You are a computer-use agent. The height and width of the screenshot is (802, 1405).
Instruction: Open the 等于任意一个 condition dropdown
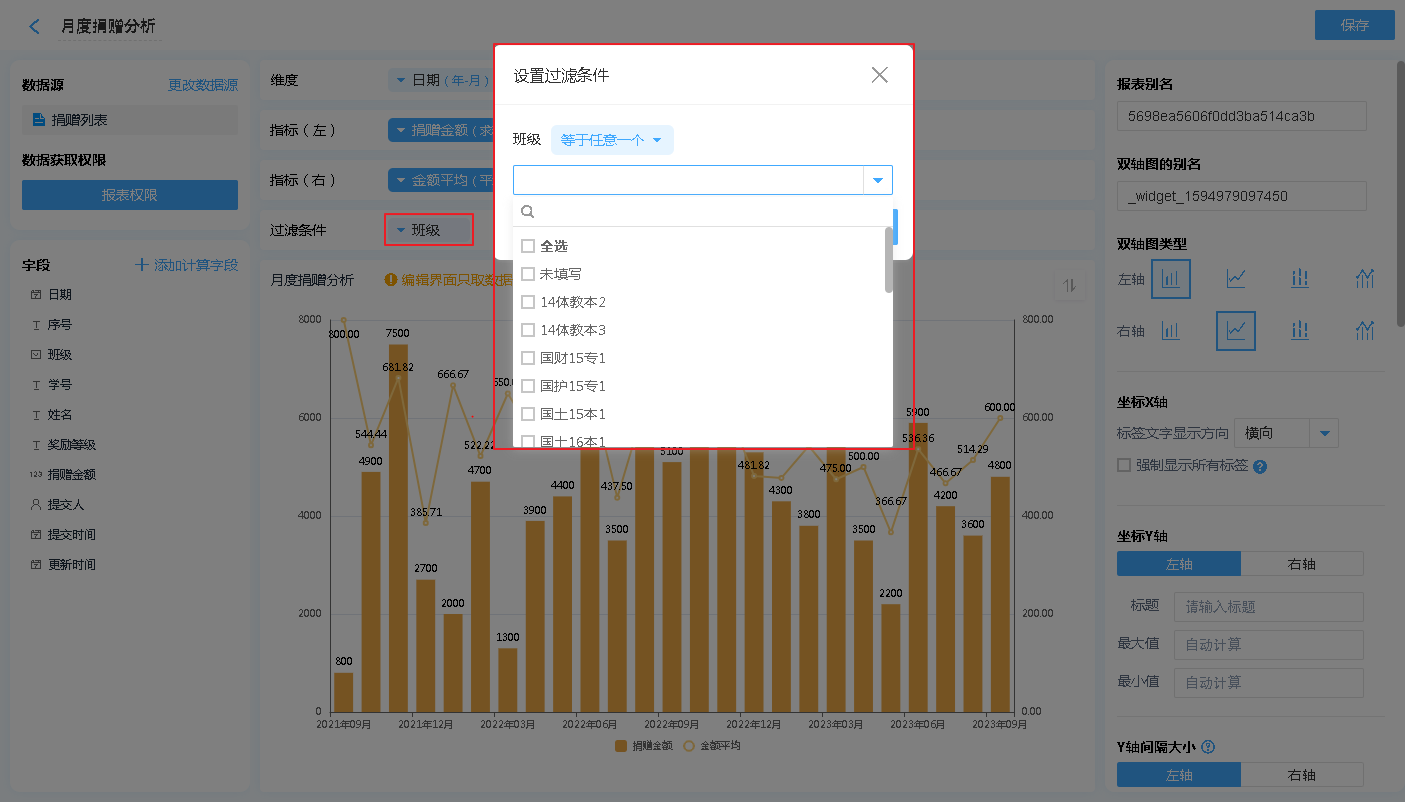[x=612, y=140]
